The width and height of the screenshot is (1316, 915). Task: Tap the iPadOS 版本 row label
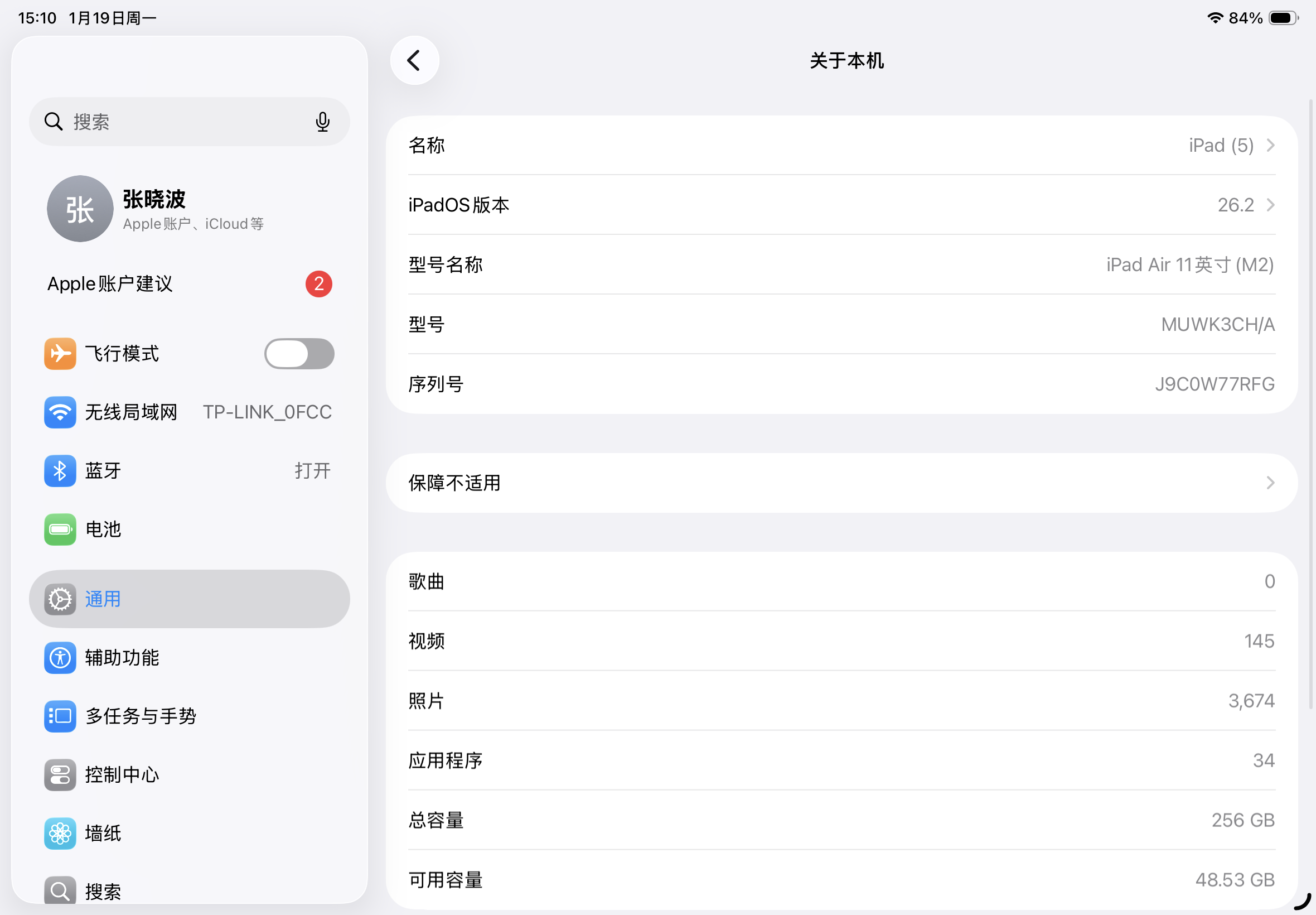pos(459,205)
